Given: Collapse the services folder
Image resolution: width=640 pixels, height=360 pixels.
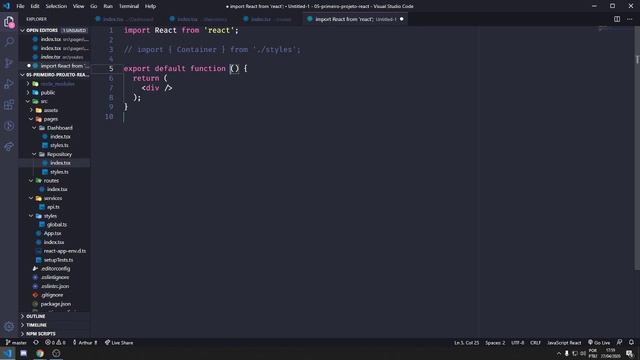Looking at the screenshot, I should click(x=31, y=198).
